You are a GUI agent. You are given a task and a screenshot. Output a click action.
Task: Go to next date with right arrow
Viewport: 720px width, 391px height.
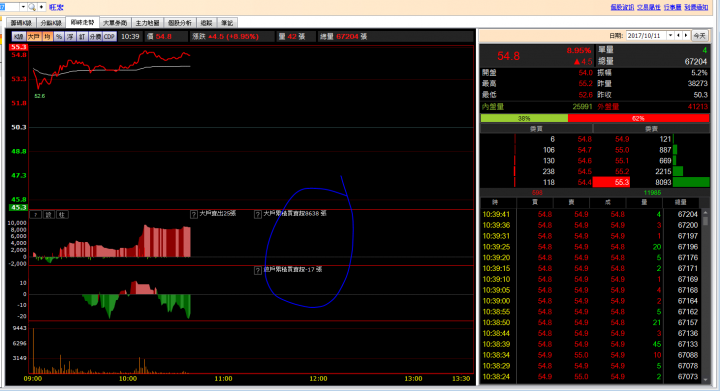(x=686, y=35)
